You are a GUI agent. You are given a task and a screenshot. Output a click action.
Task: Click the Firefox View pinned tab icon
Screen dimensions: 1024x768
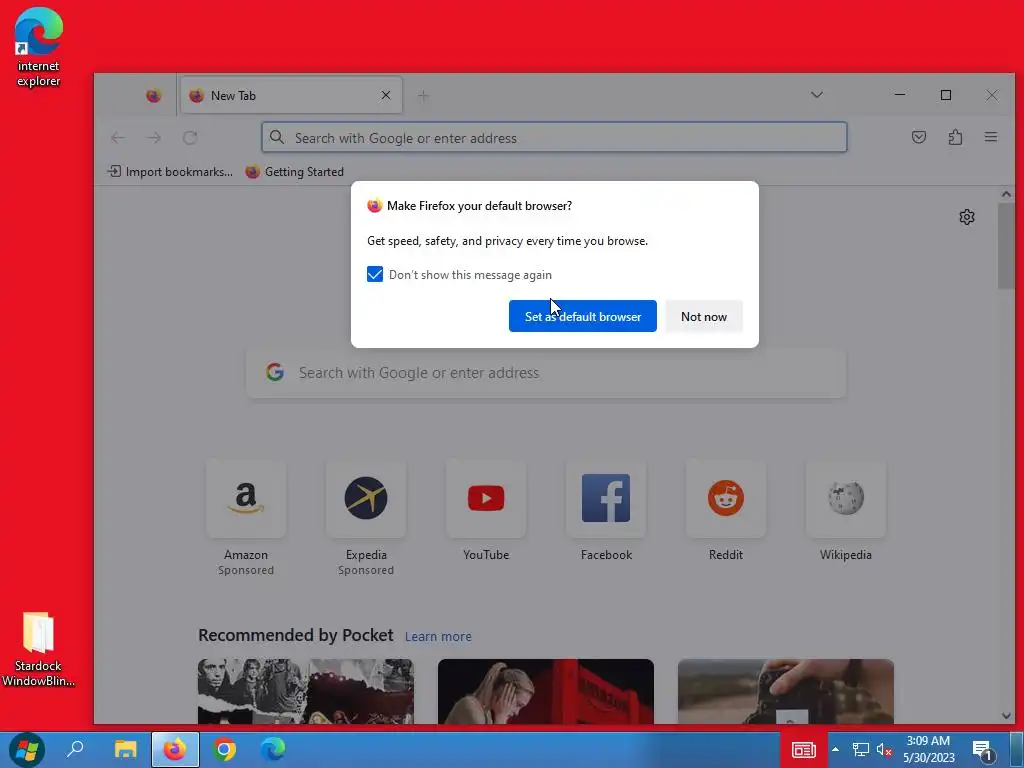point(153,96)
